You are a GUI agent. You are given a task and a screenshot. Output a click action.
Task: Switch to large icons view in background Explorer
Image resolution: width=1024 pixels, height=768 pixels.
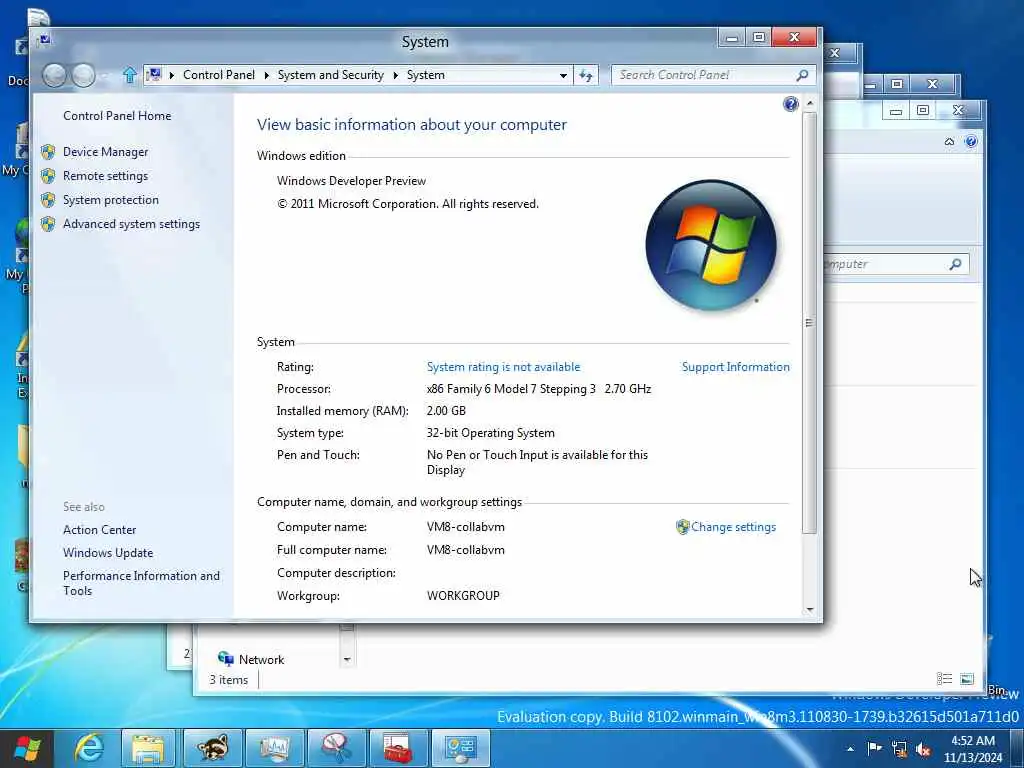point(967,679)
